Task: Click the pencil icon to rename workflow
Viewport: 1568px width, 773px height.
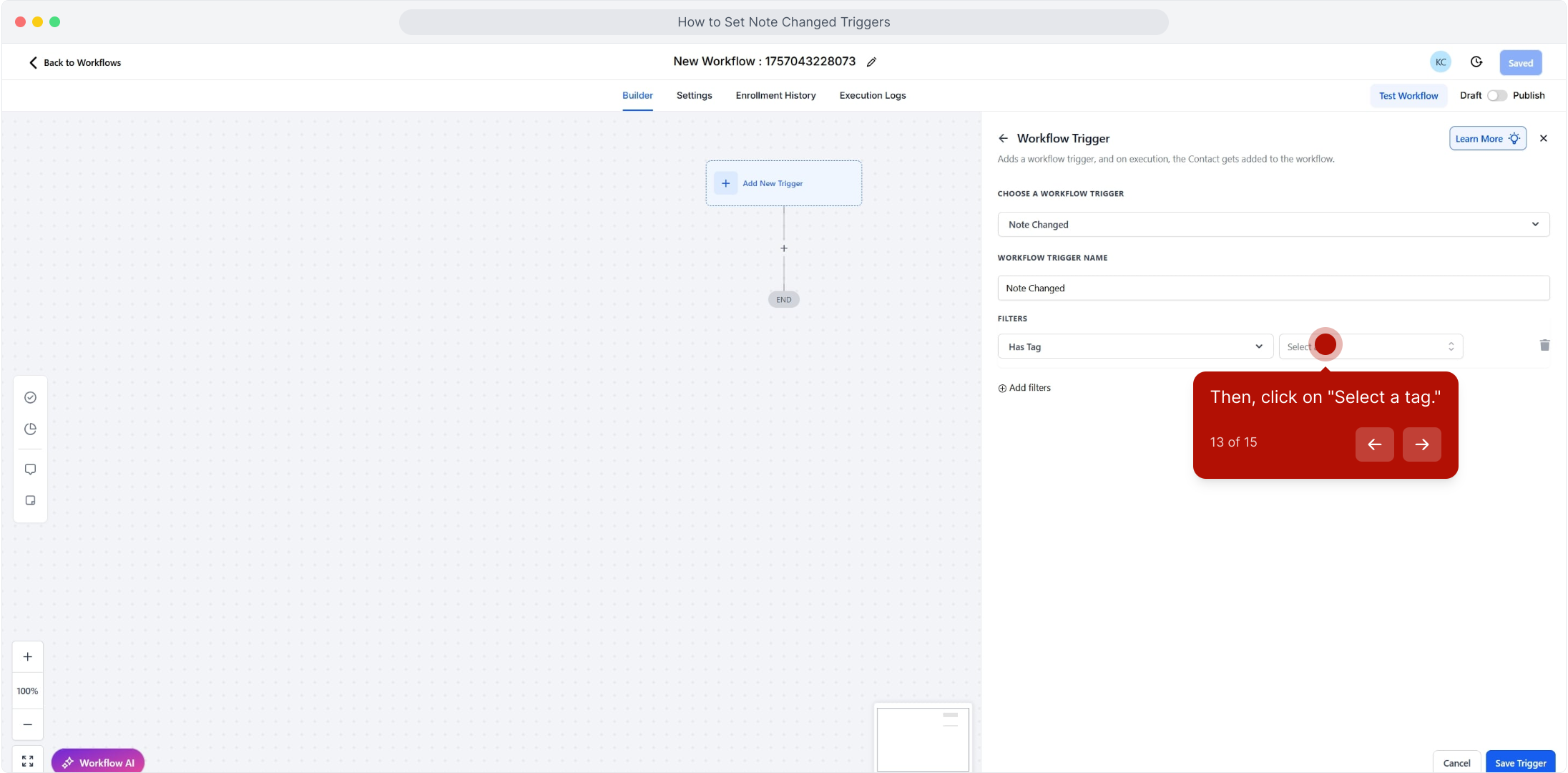Action: click(871, 62)
